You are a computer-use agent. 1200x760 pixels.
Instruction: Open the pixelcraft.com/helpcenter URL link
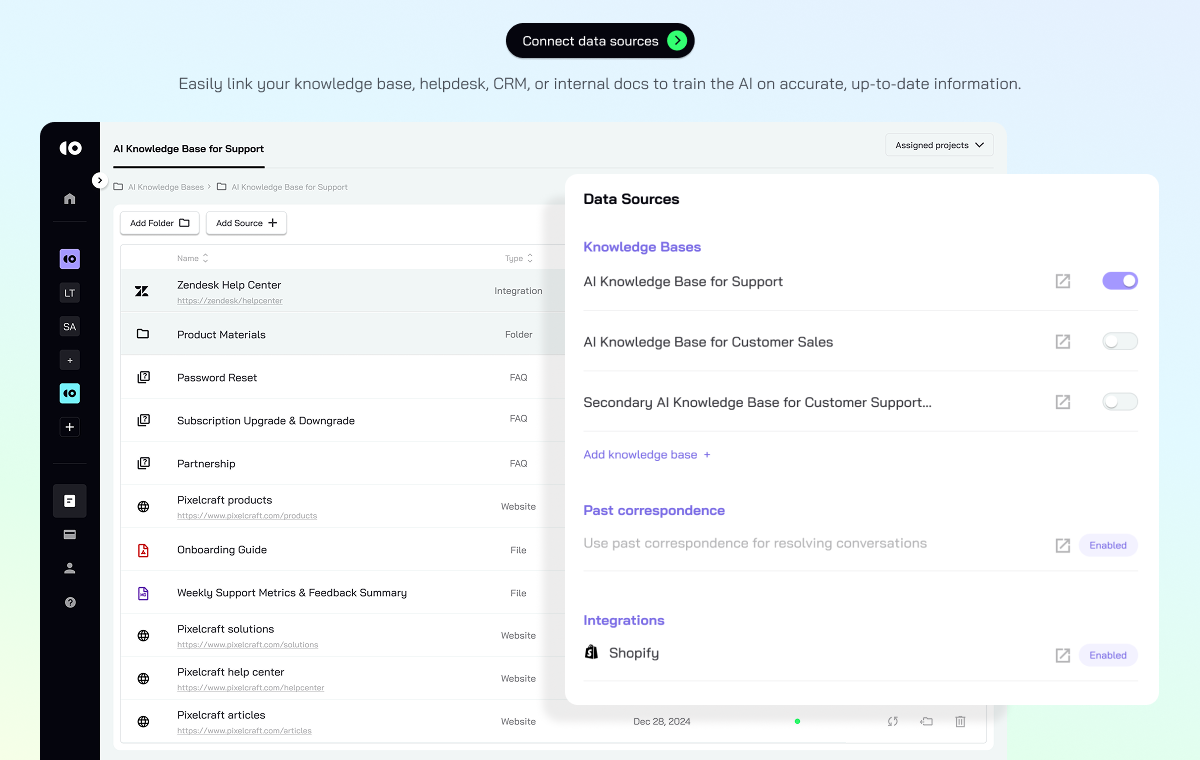(250, 688)
